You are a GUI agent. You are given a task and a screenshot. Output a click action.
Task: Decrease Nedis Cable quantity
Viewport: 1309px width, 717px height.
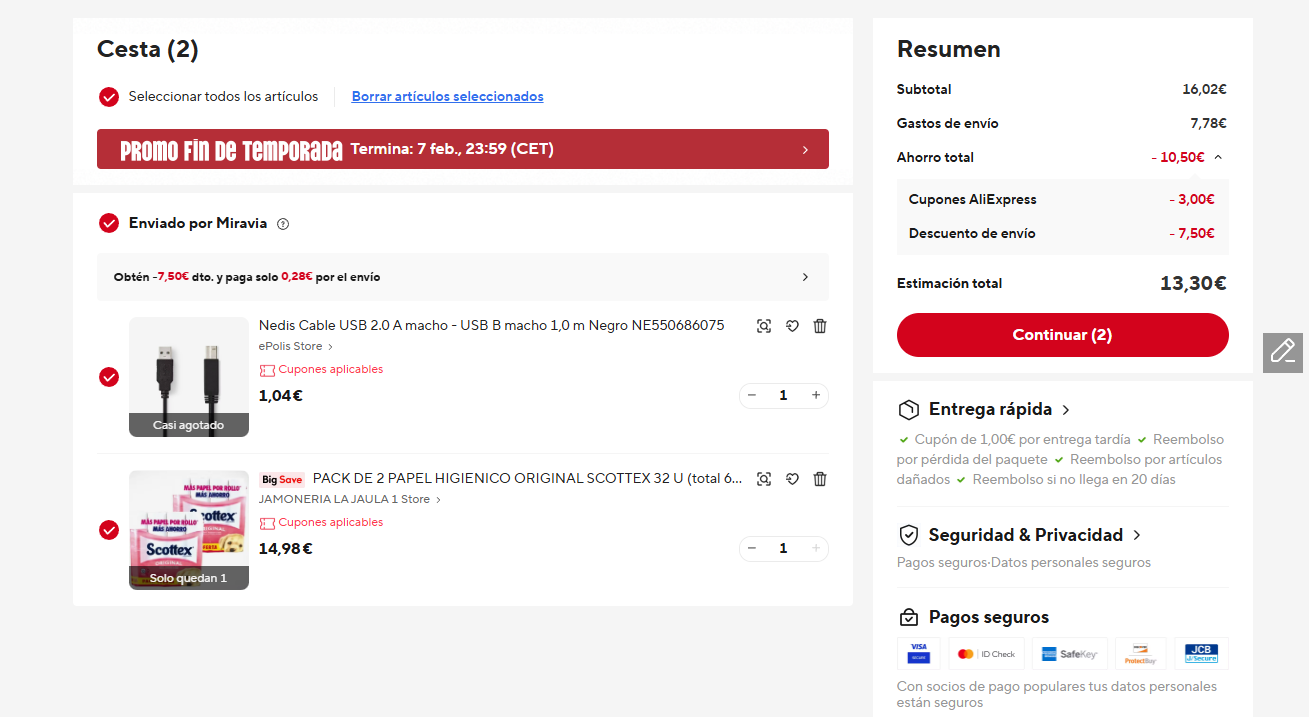[752, 395]
